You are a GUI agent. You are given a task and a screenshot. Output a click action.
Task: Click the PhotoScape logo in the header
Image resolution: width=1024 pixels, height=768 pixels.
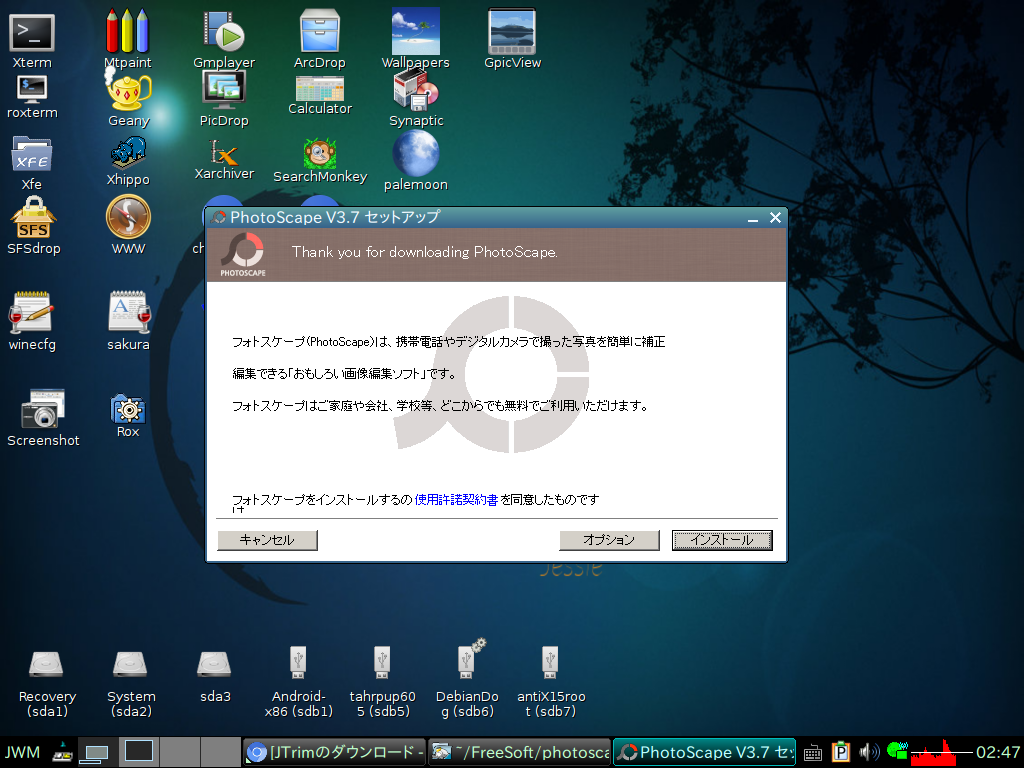[242, 254]
